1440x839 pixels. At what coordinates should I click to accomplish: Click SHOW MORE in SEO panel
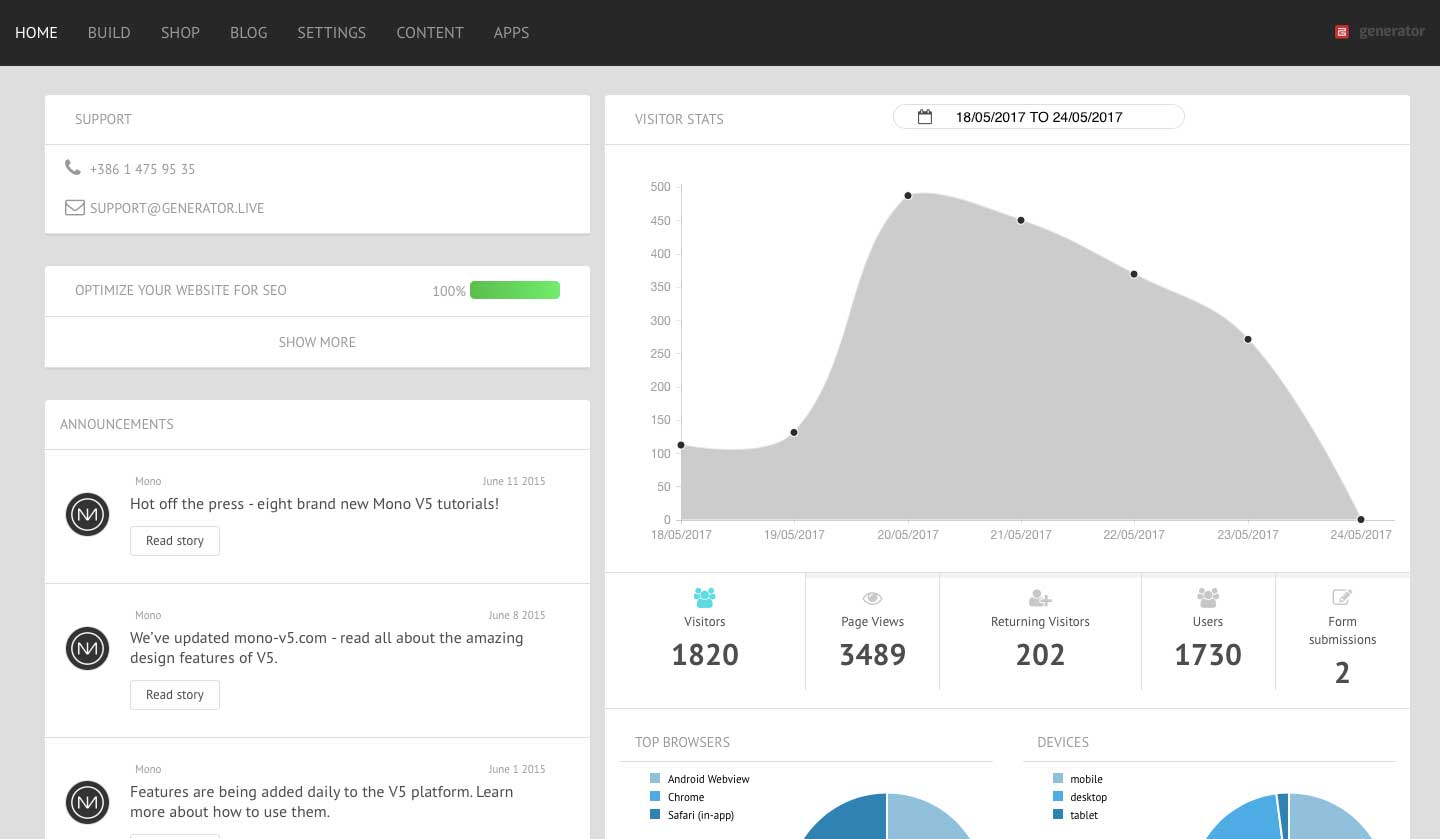317,342
